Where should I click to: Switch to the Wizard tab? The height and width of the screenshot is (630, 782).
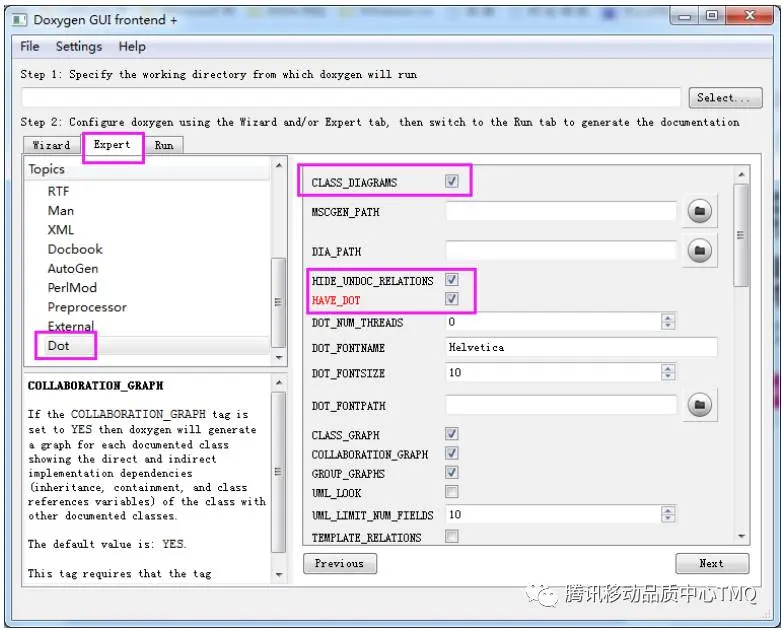[52, 145]
